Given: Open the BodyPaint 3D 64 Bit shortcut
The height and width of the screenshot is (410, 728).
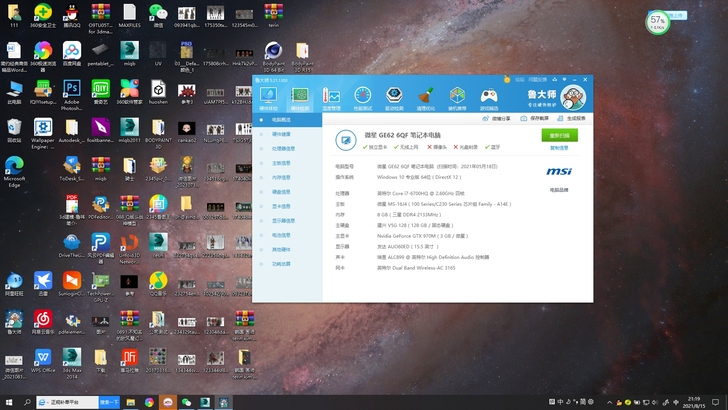Looking at the screenshot, I should point(273,57).
